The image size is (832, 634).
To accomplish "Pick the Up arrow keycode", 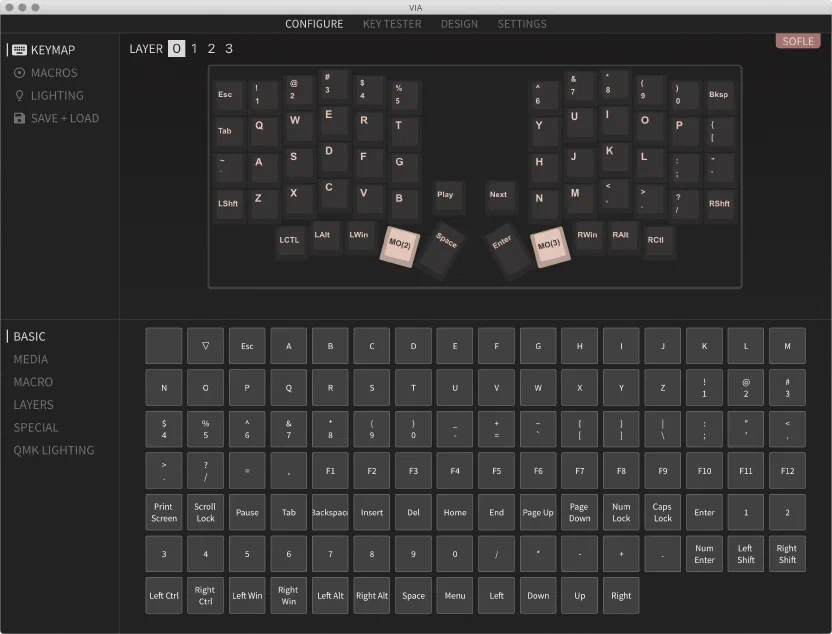I will click(x=579, y=596).
